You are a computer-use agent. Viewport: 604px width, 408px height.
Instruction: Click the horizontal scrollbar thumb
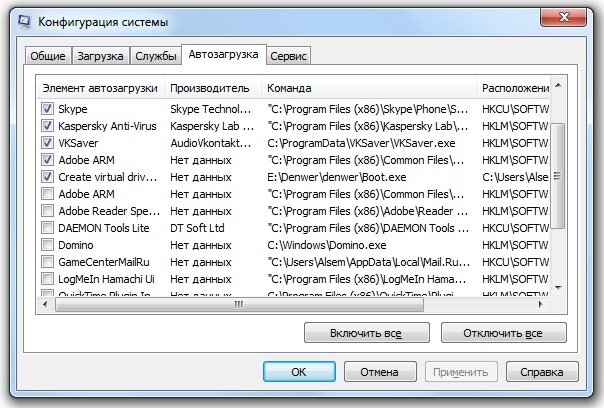point(239,304)
